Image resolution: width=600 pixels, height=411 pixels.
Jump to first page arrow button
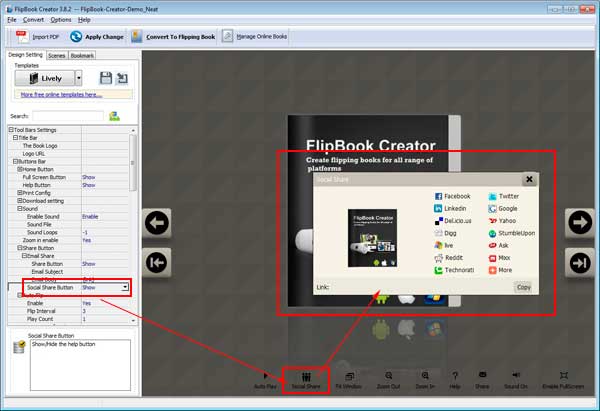[x=157, y=263]
